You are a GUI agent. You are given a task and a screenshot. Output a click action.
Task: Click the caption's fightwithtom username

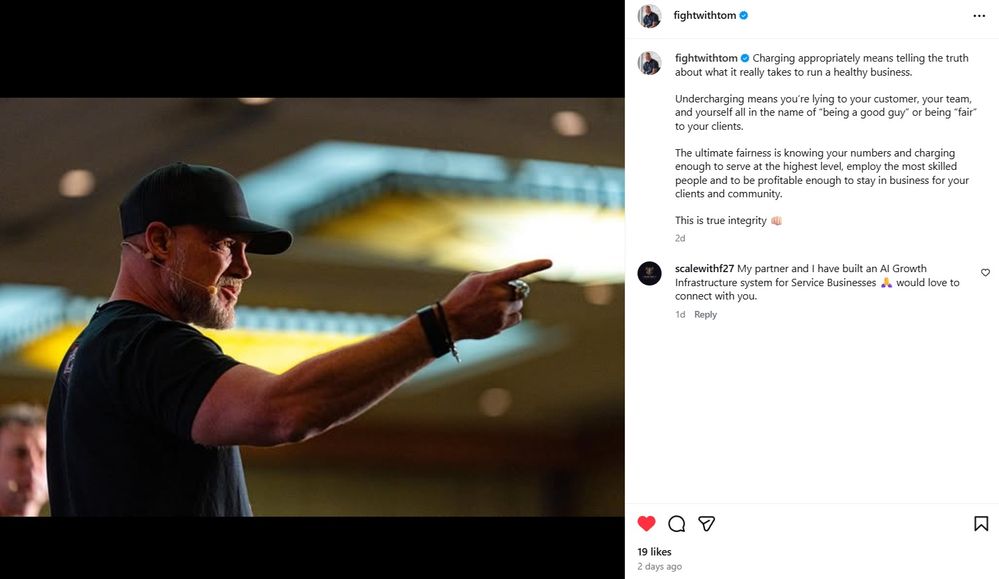point(706,59)
